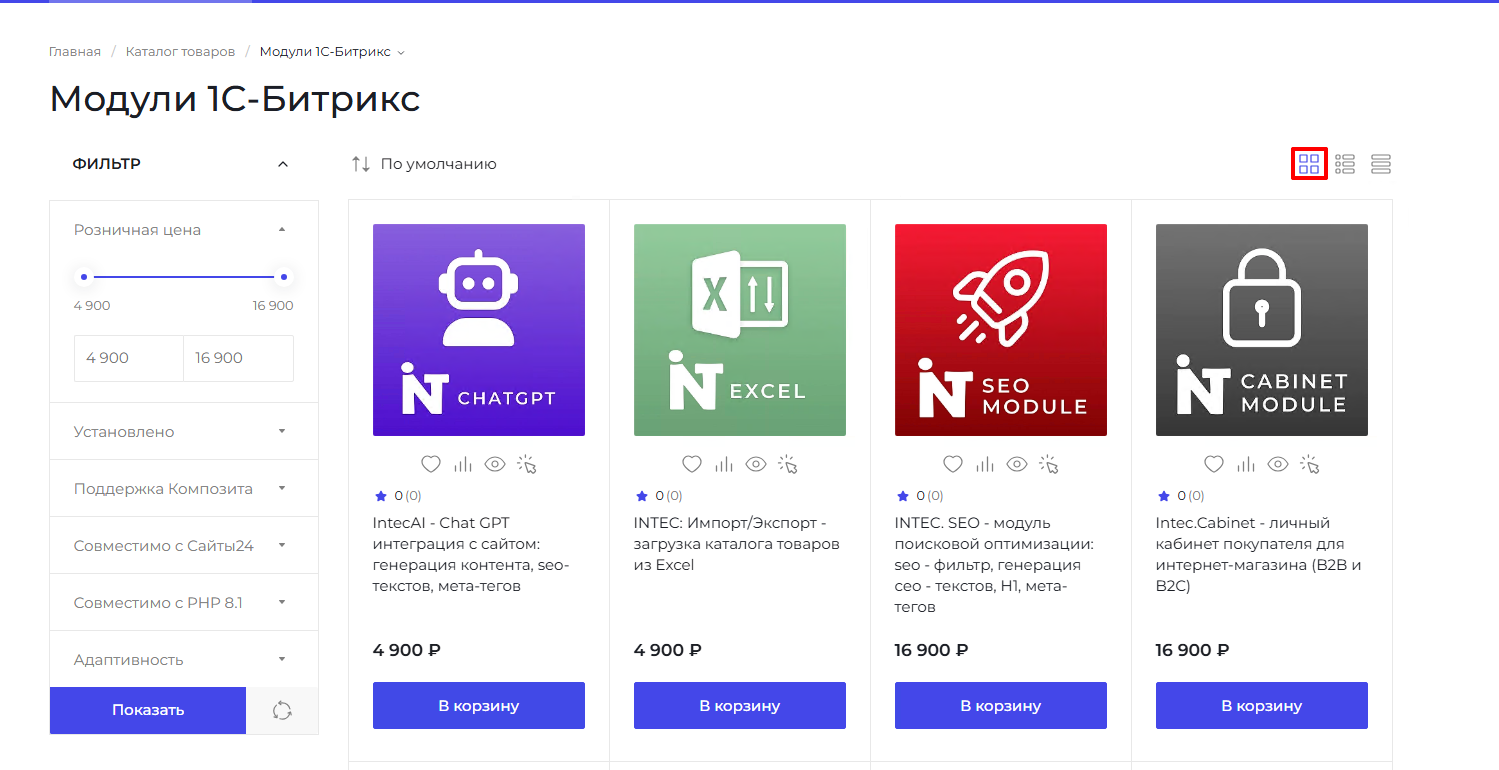Click one-click buy icon for Intec.Cabinet

pyautogui.click(x=1310, y=464)
